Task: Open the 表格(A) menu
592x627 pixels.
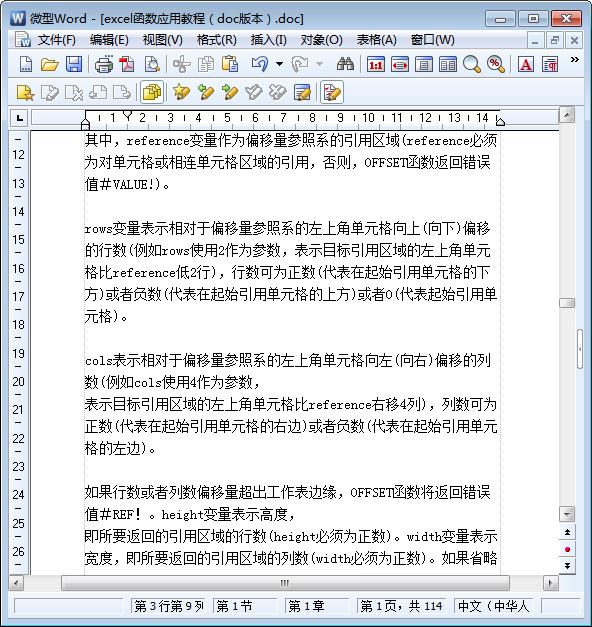Action: [x=376, y=40]
